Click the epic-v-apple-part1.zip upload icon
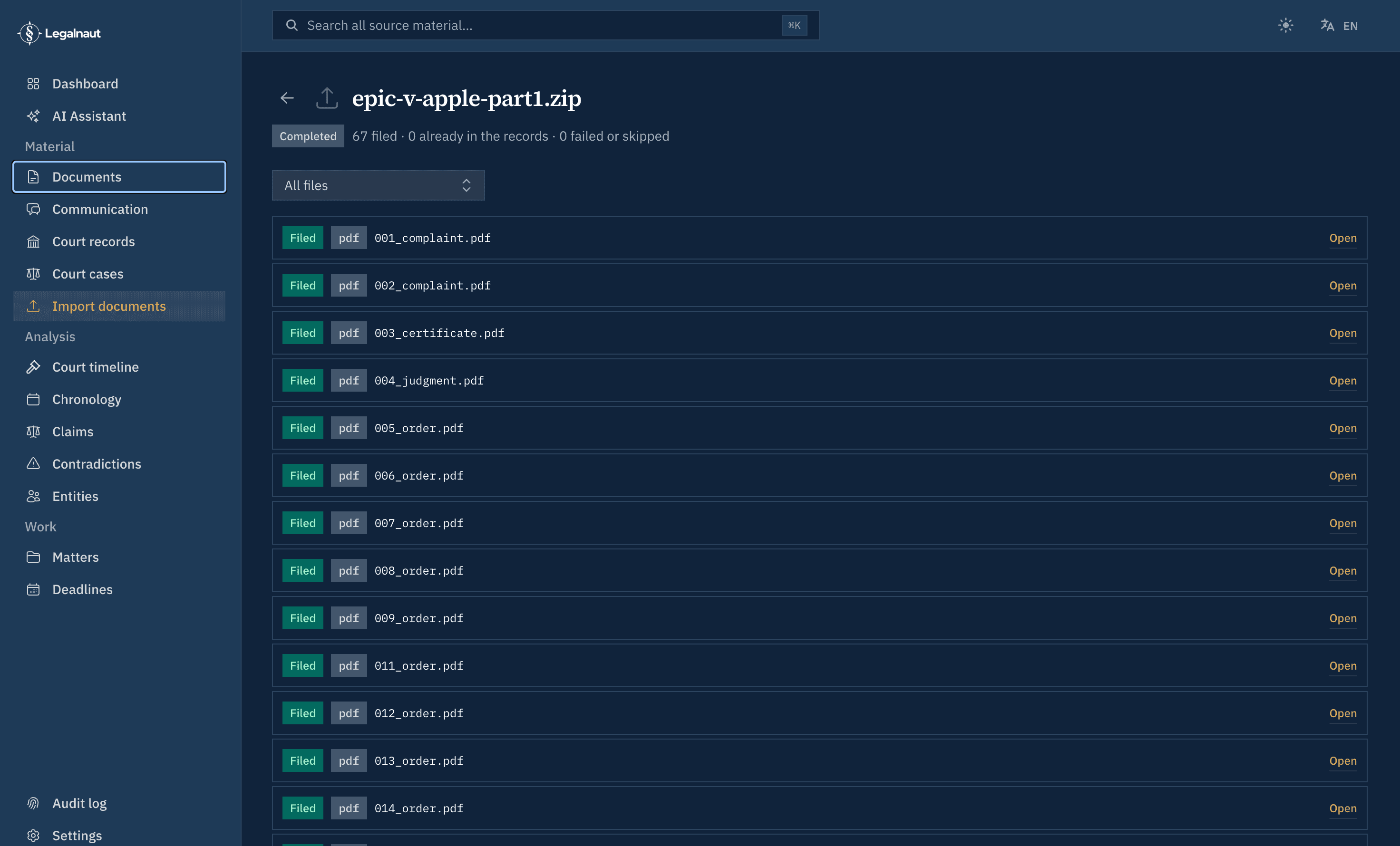Viewport: 1400px width, 846px height. [327, 97]
